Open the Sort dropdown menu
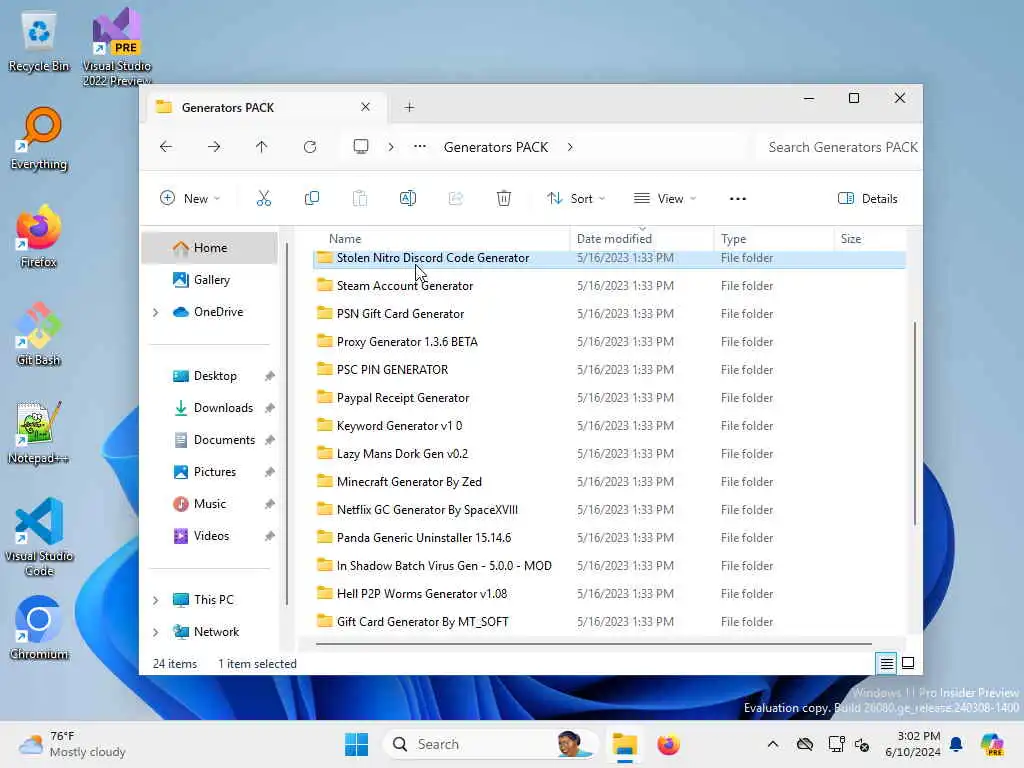 (576, 199)
